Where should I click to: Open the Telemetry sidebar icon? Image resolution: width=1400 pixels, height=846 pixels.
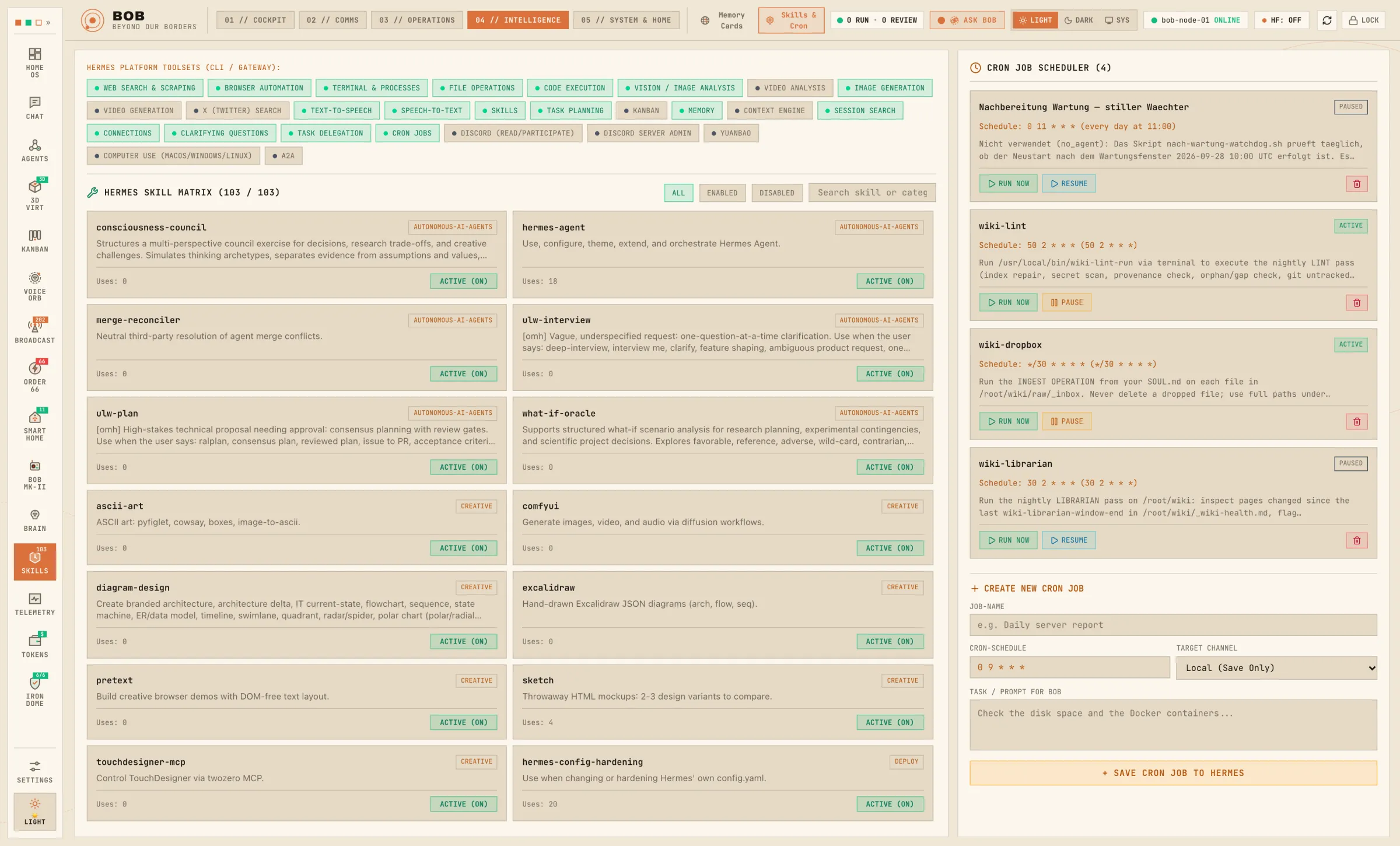click(x=34, y=604)
